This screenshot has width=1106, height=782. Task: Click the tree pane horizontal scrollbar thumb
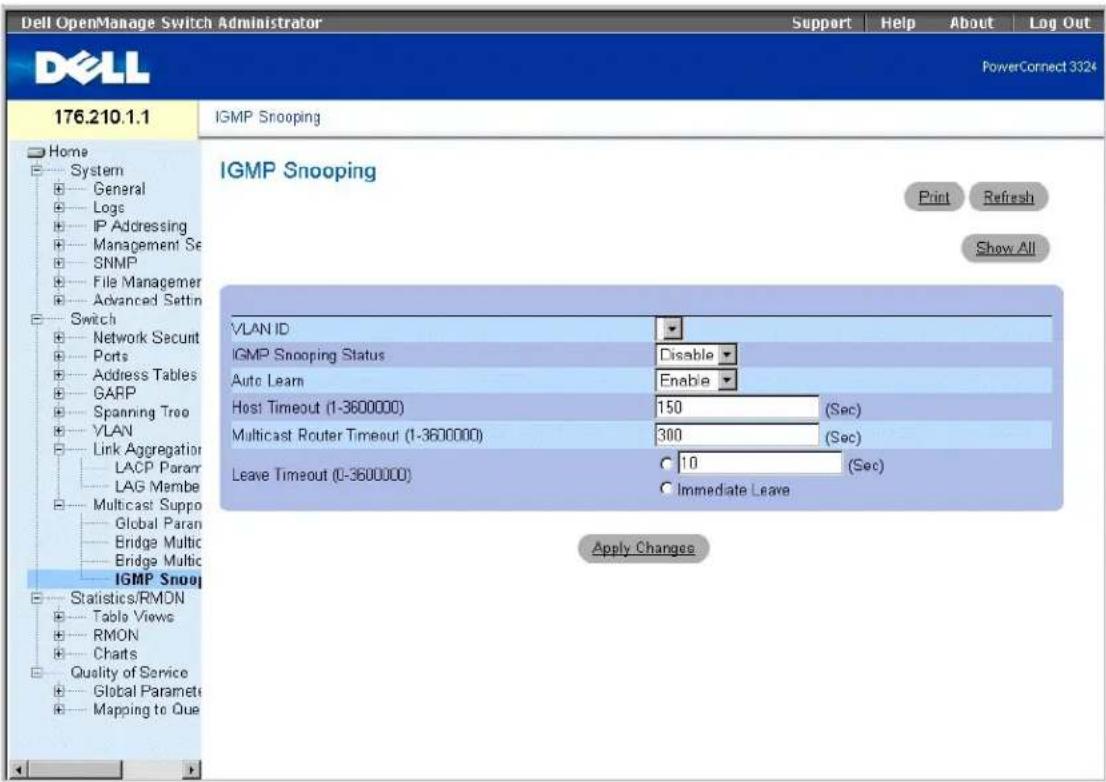pos(75,769)
